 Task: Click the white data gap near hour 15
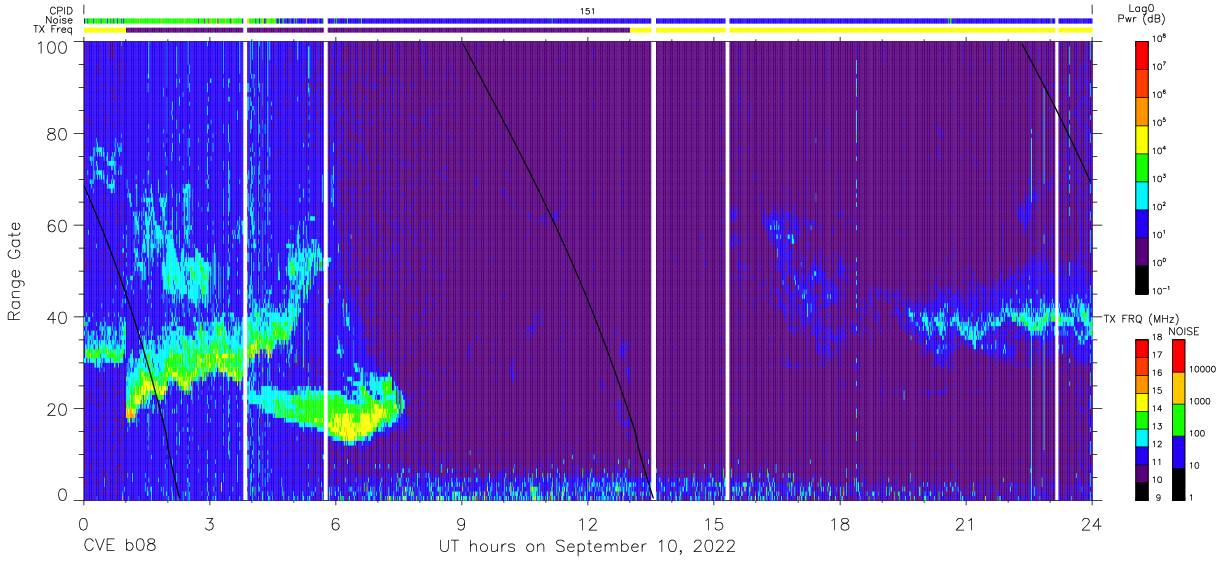pyautogui.click(x=727, y=270)
